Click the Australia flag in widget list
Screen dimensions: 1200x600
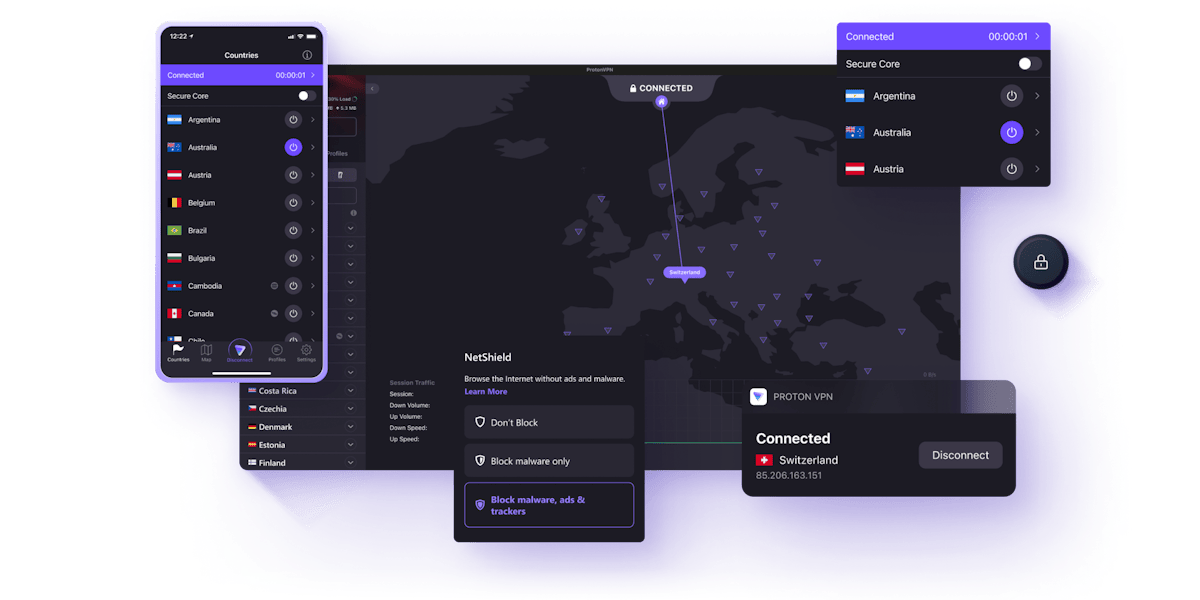pos(855,132)
